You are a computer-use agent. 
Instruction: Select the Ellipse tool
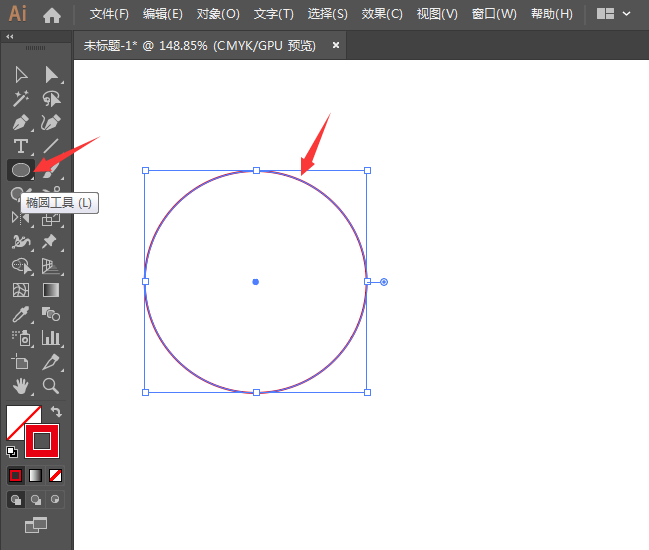[21, 170]
